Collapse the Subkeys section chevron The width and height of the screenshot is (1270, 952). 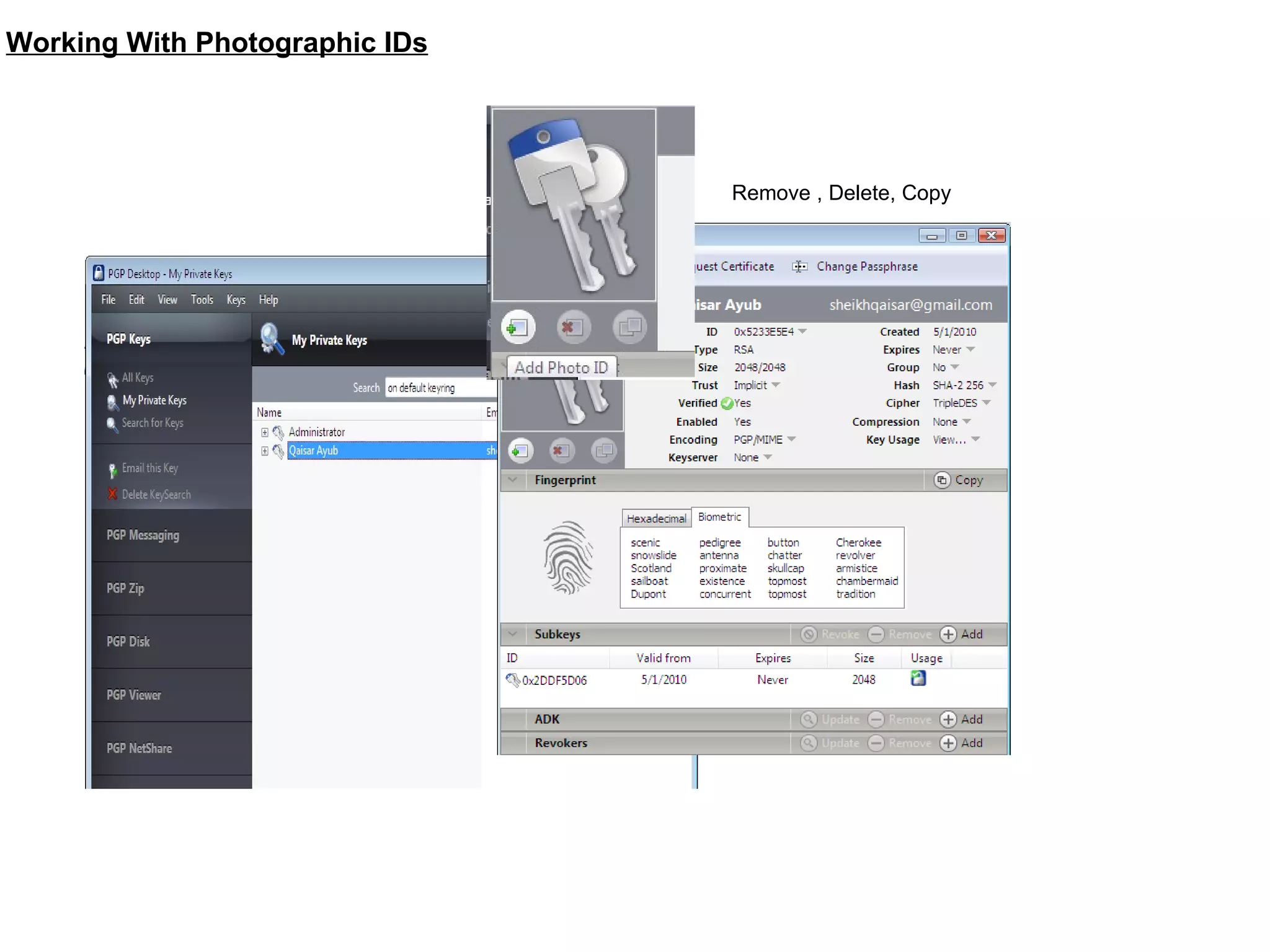[513, 634]
